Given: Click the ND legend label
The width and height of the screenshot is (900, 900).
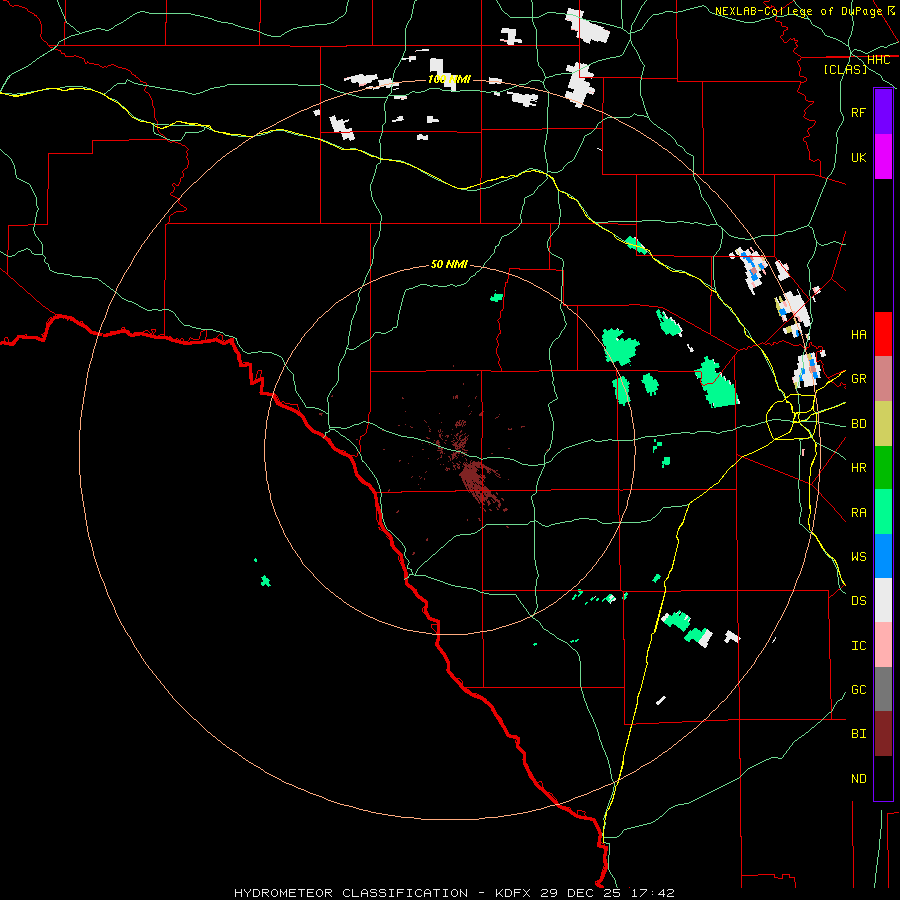Looking at the screenshot, I should pos(859,779).
